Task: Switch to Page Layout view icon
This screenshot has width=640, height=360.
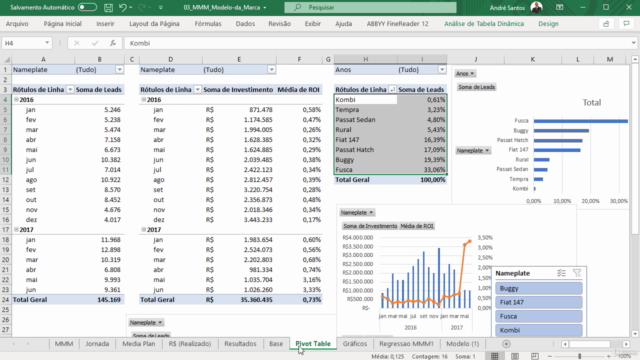Action: pyautogui.click(x=515, y=356)
